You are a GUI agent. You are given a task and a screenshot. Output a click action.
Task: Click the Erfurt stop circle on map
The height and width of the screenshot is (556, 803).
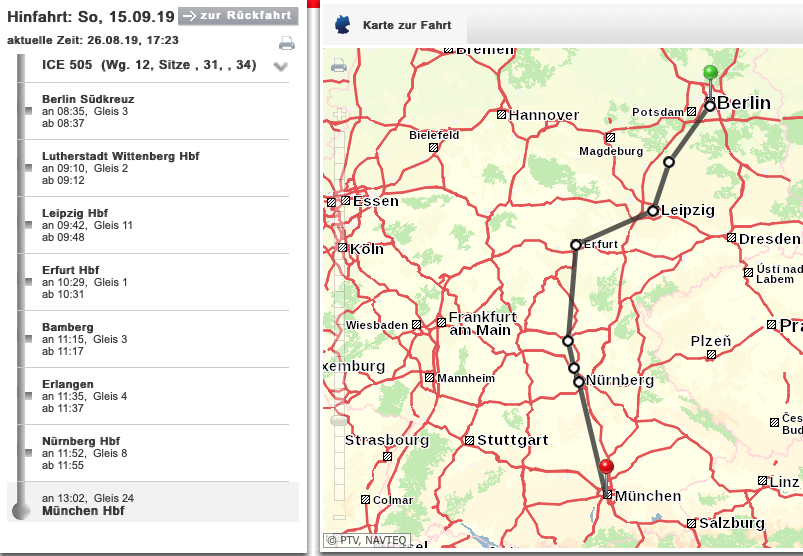click(x=576, y=245)
